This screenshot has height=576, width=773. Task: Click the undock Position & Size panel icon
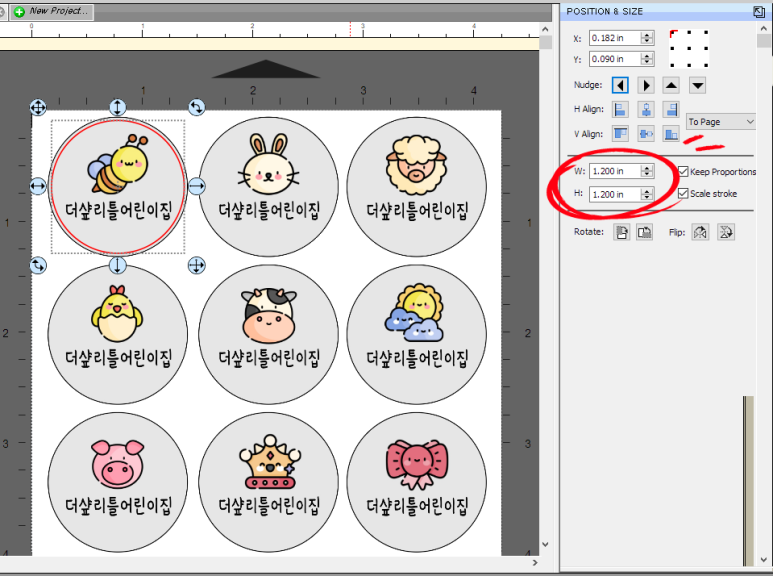point(759,12)
